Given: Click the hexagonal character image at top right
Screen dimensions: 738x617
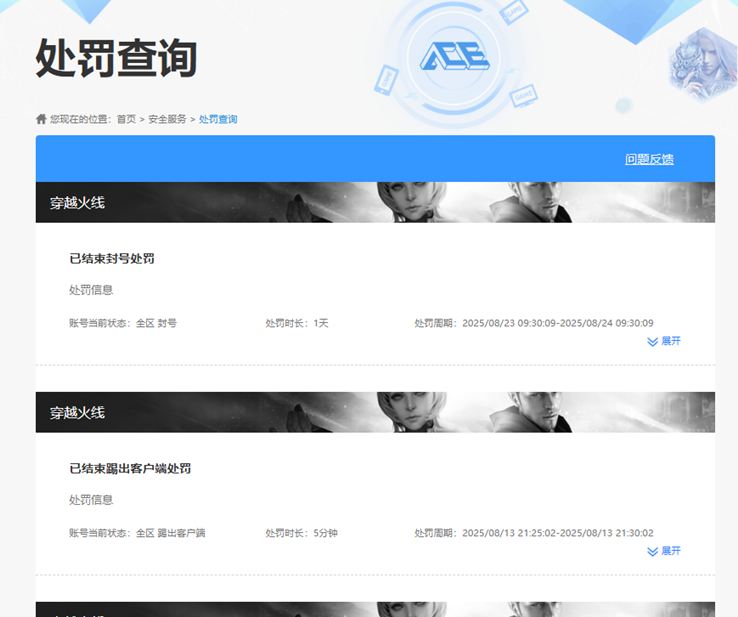Looking at the screenshot, I should 702,64.
